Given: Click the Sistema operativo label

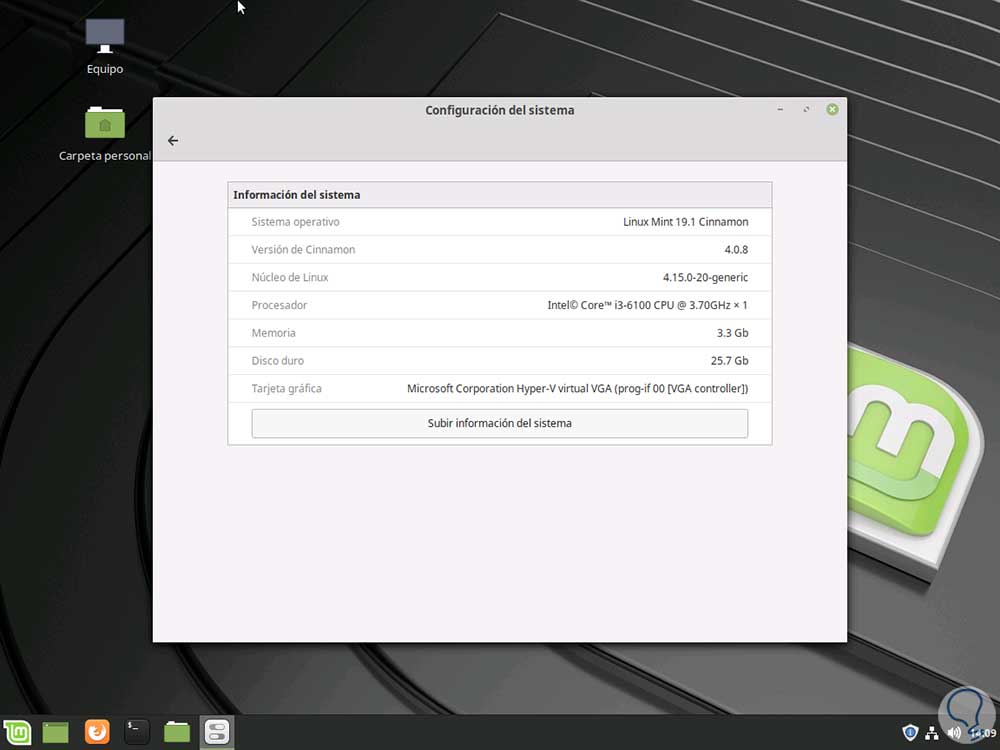Looking at the screenshot, I should click(x=295, y=222).
